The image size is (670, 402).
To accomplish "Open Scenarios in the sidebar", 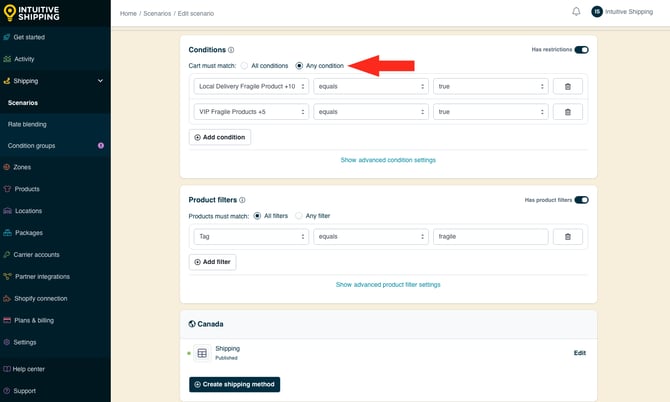I will pyautogui.click(x=23, y=103).
